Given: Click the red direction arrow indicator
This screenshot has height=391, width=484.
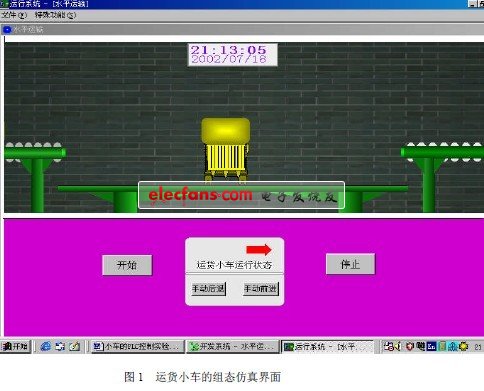Looking at the screenshot, I should (259, 250).
